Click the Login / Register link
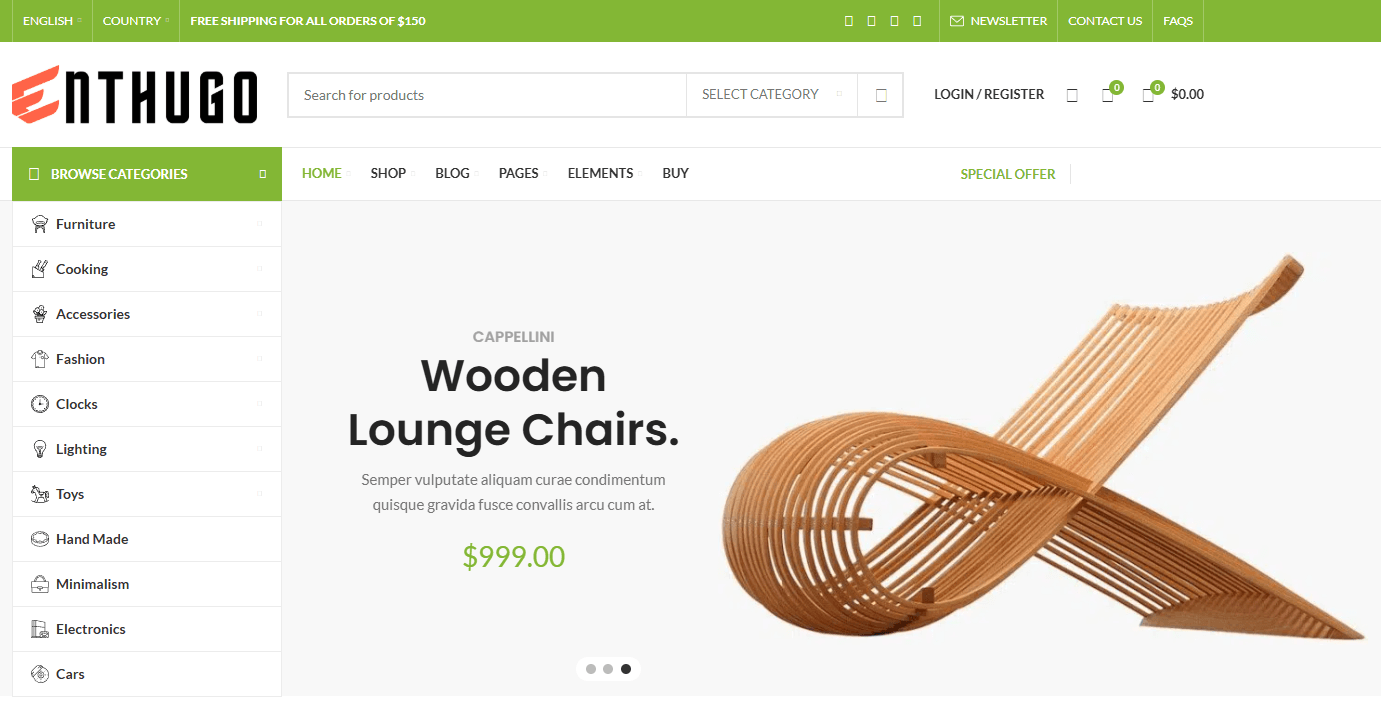Image resolution: width=1381 pixels, height=703 pixels. pyautogui.click(x=989, y=94)
